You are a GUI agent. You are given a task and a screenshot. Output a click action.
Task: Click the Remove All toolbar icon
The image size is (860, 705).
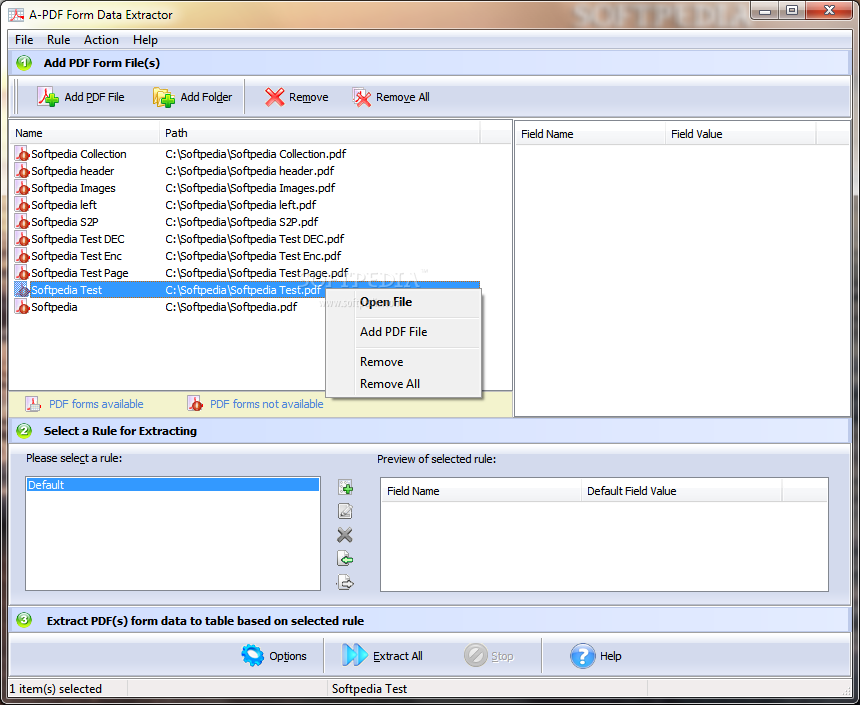tap(361, 97)
